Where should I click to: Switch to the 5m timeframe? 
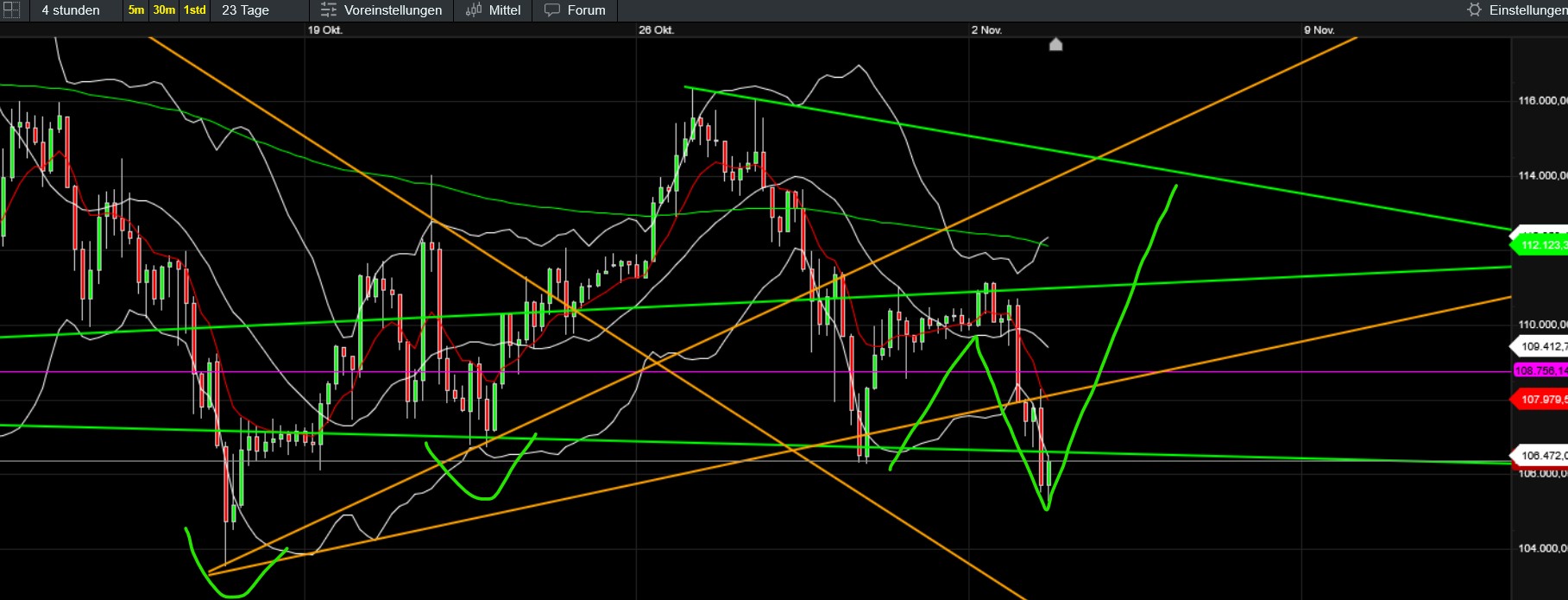136,10
